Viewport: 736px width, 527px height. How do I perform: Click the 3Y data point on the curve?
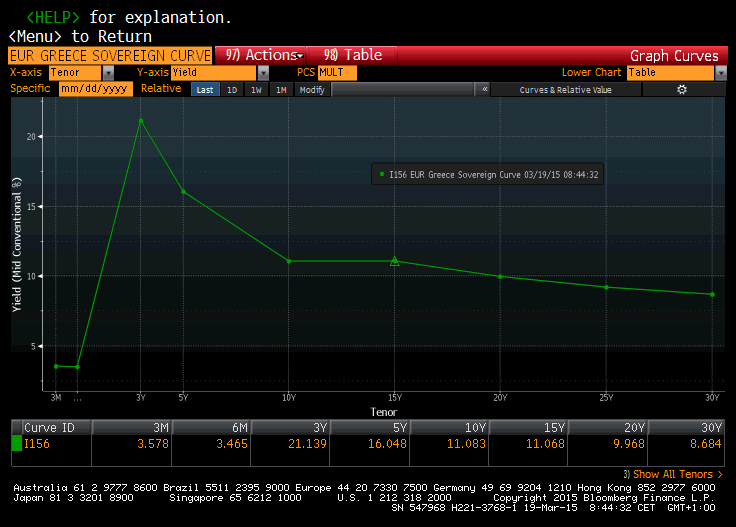pyautogui.click(x=141, y=121)
